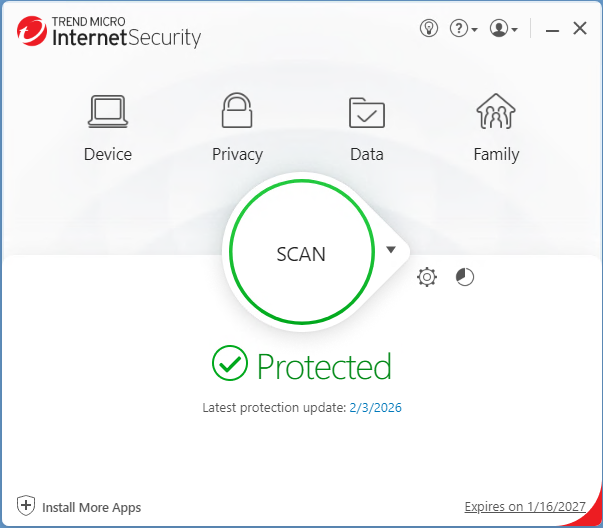Open the Help question mark dropdown
Image resolution: width=603 pixels, height=528 pixels.
click(463, 29)
